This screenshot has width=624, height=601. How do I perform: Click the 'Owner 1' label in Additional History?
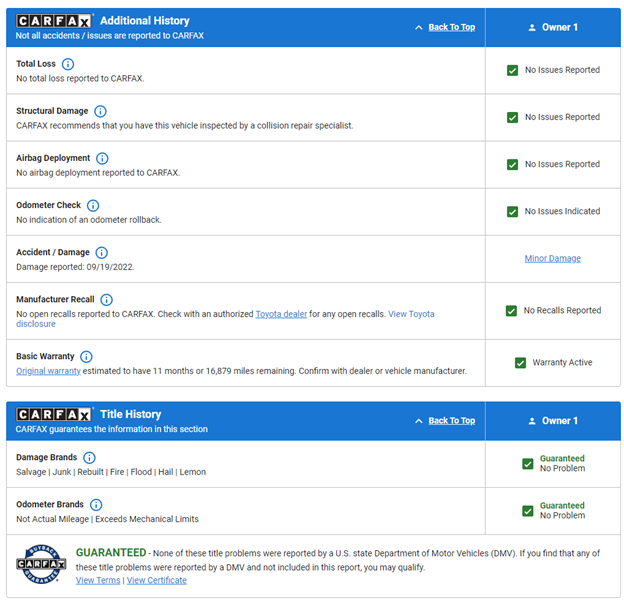(x=560, y=27)
